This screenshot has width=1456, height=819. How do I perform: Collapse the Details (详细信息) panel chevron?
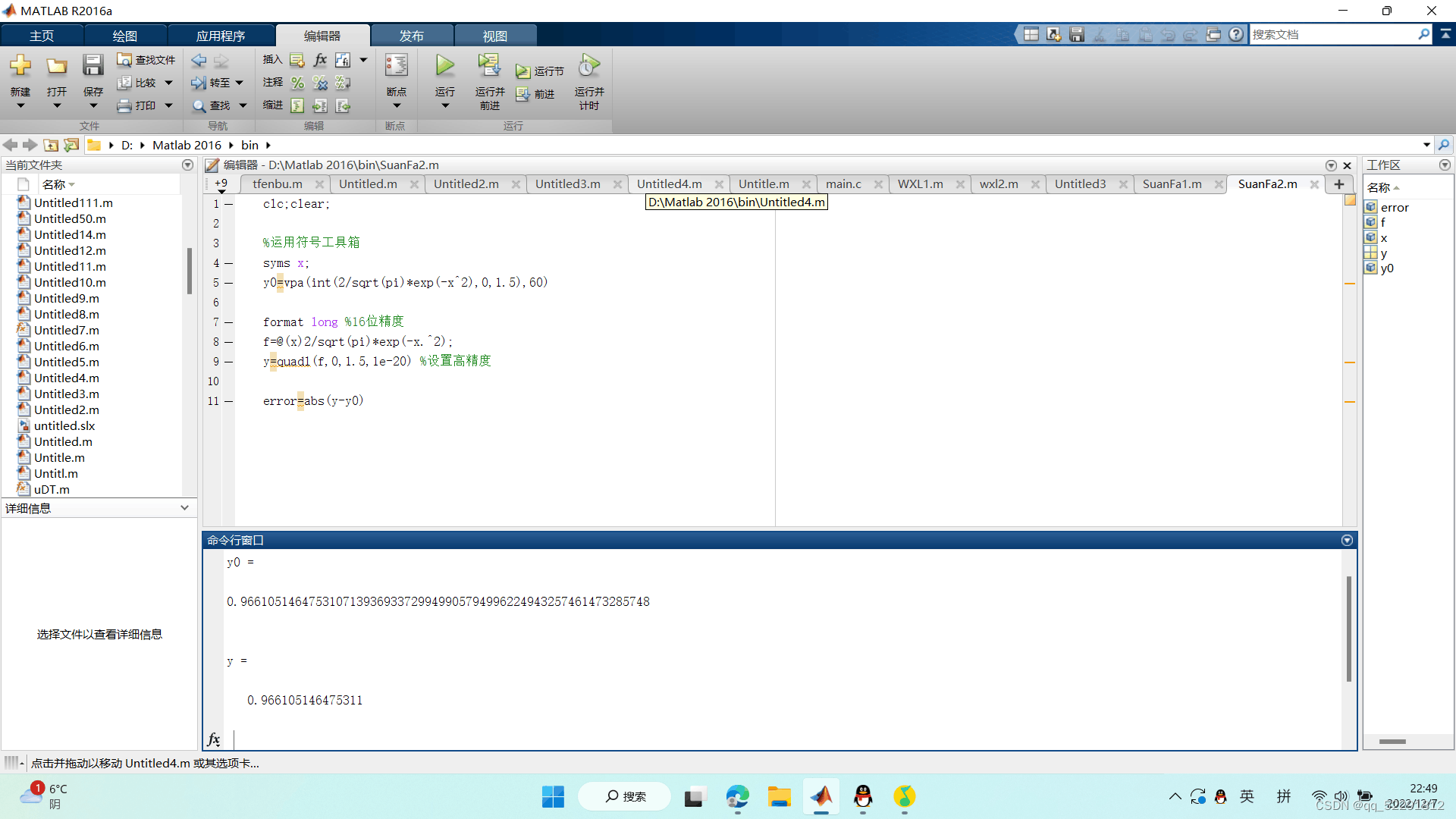click(x=184, y=508)
